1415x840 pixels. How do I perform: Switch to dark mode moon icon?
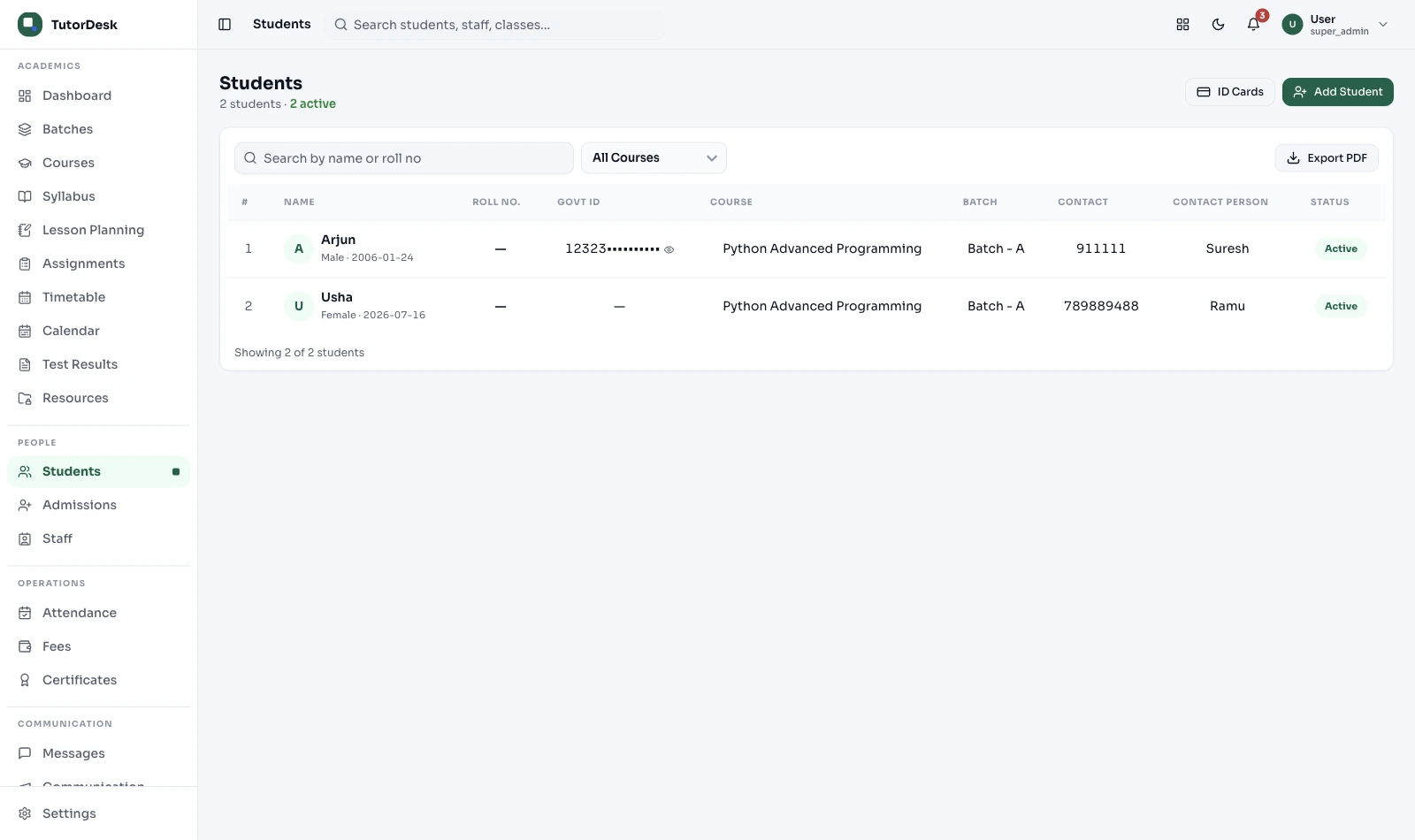pyautogui.click(x=1218, y=25)
